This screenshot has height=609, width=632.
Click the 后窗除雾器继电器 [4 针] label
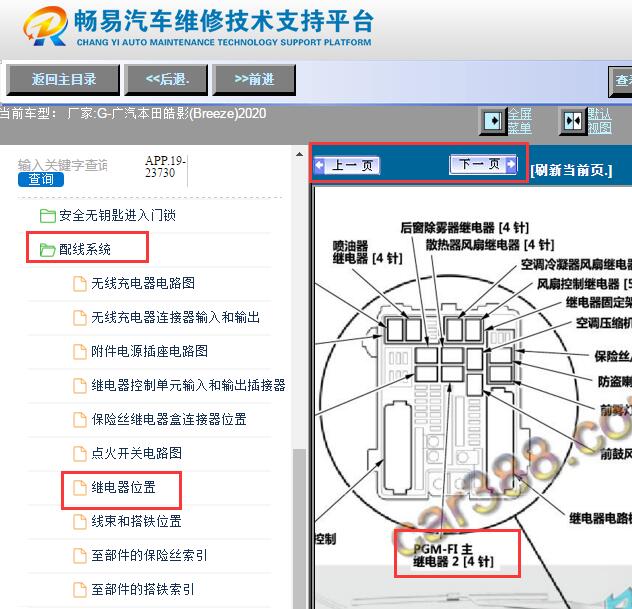[x=464, y=228]
